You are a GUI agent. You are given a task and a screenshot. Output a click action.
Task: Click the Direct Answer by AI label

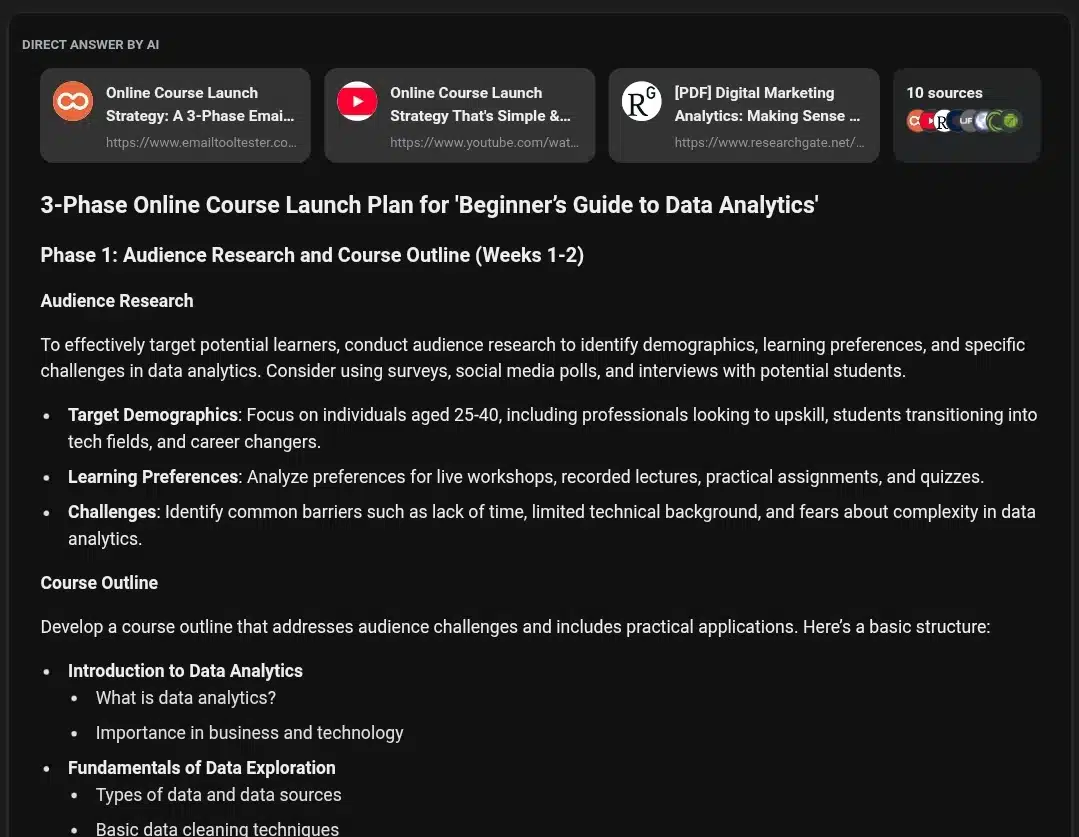tap(90, 45)
